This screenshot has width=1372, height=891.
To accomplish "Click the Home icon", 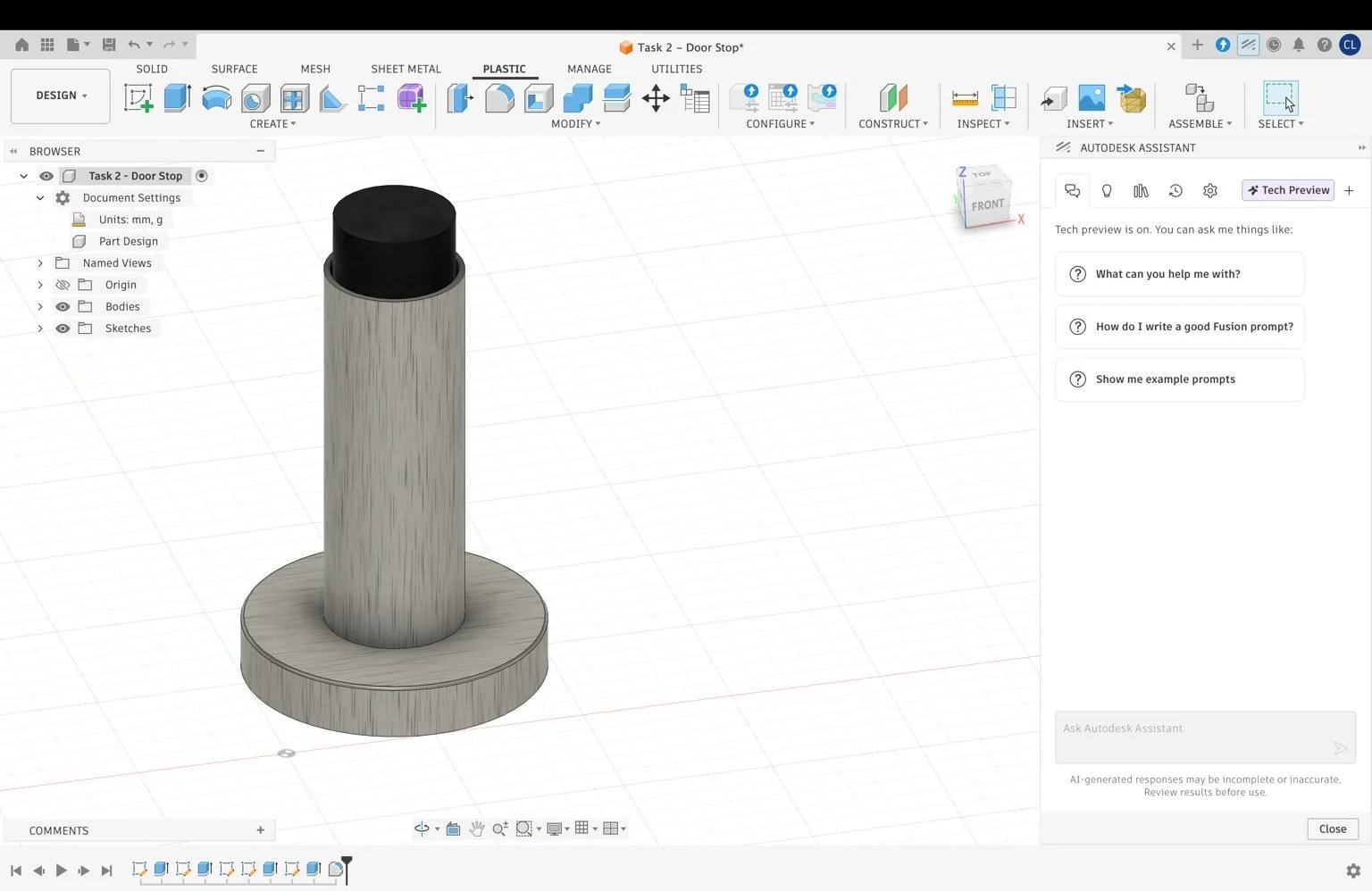I will (x=21, y=45).
